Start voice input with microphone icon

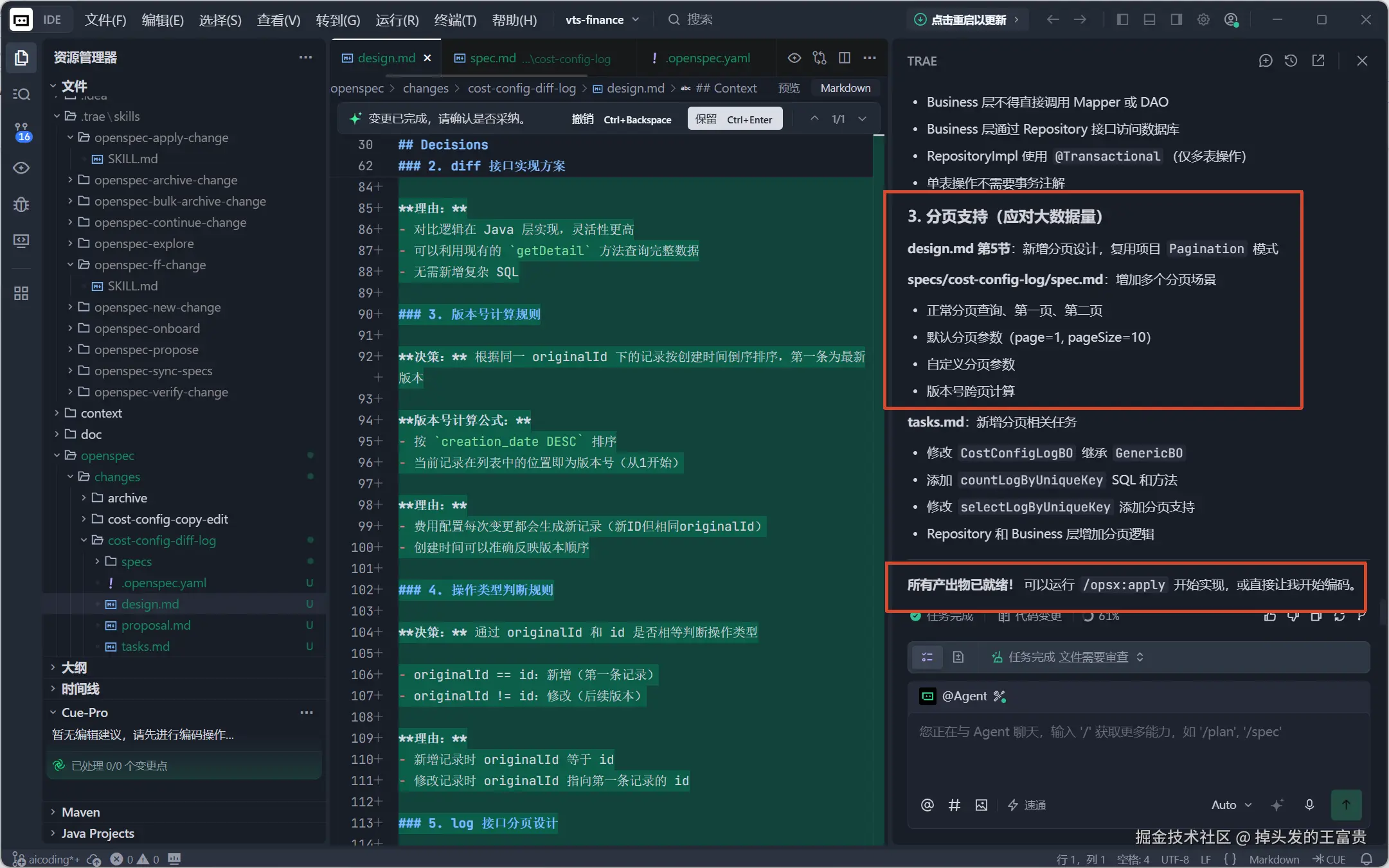[x=1309, y=805]
